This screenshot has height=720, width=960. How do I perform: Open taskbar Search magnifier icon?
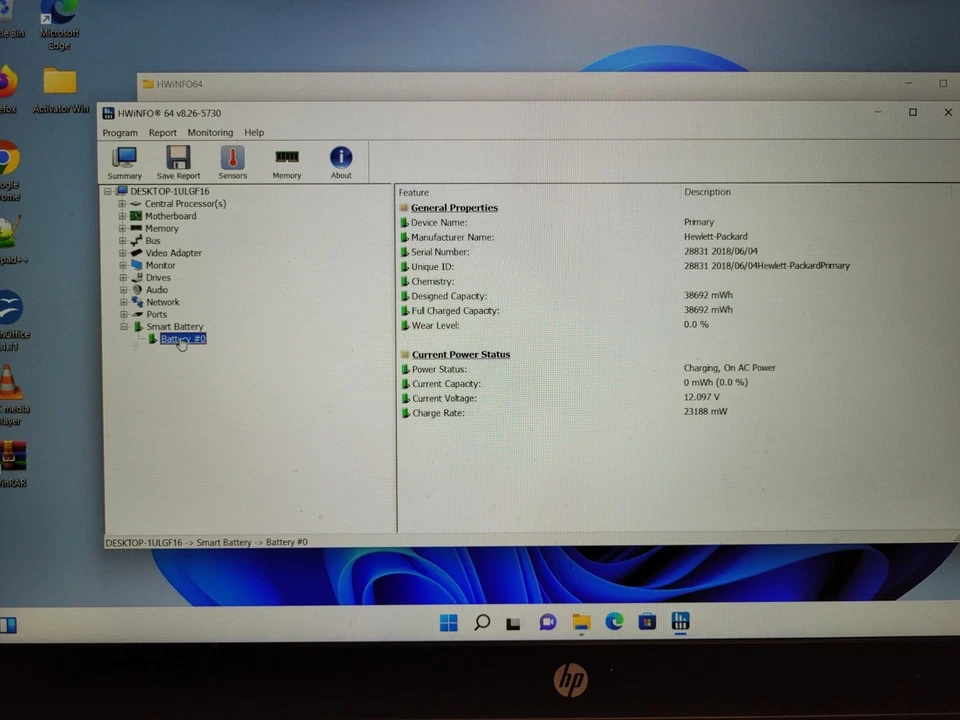coord(482,623)
